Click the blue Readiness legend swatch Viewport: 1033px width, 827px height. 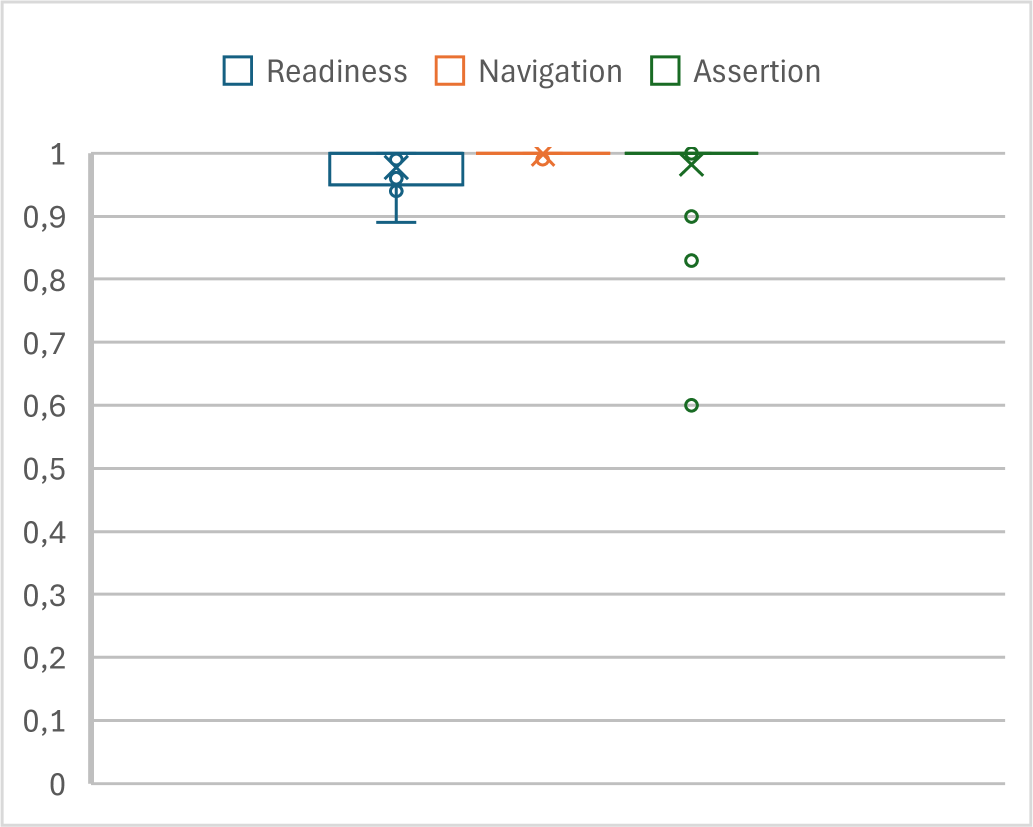(238, 71)
